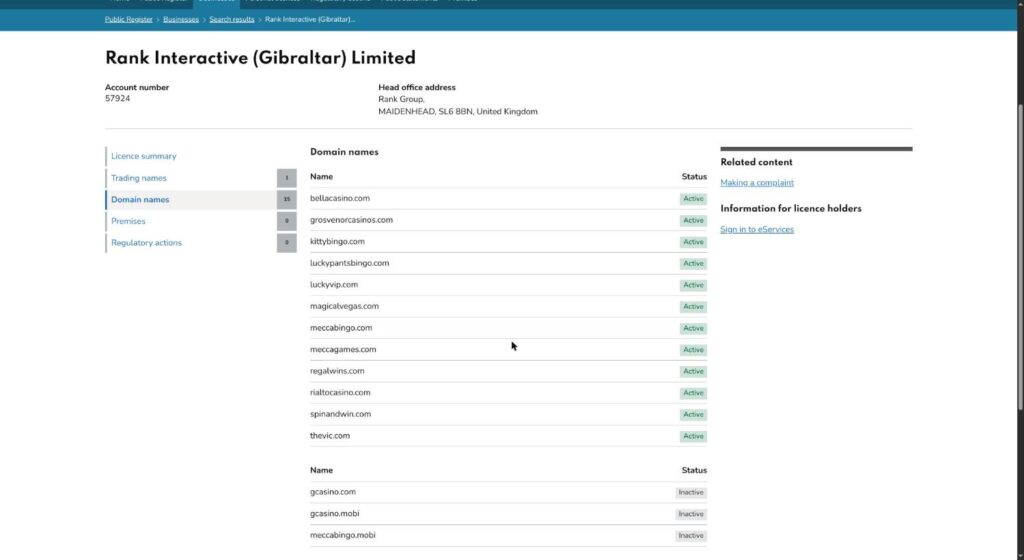Select the Licence summary sidebar tab
Screen dimensions: 1024x560
[144, 157]
